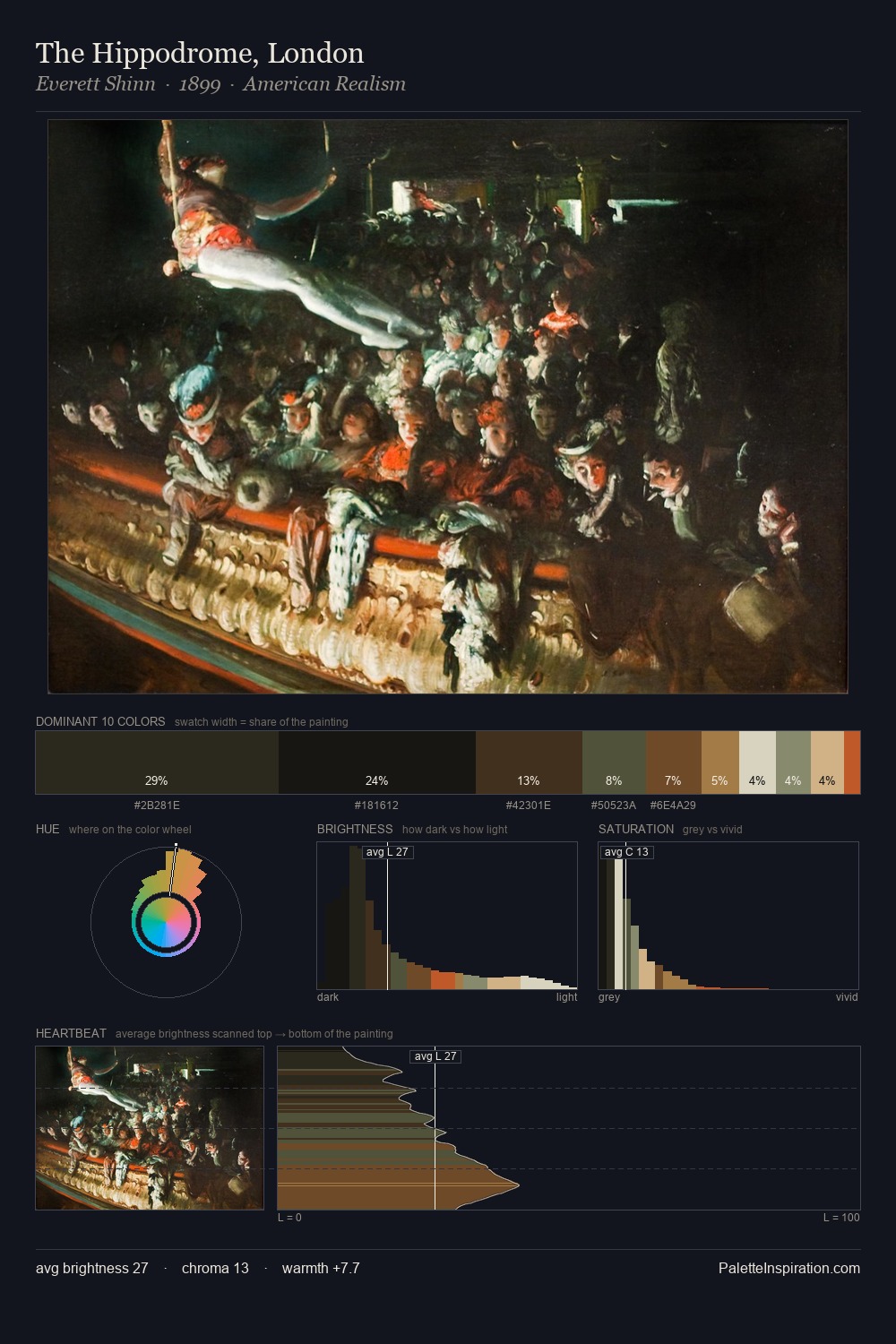This screenshot has height=1344, width=896.
Task: Click the 'avg L 27' brightness histogram label
Action: 388,852
